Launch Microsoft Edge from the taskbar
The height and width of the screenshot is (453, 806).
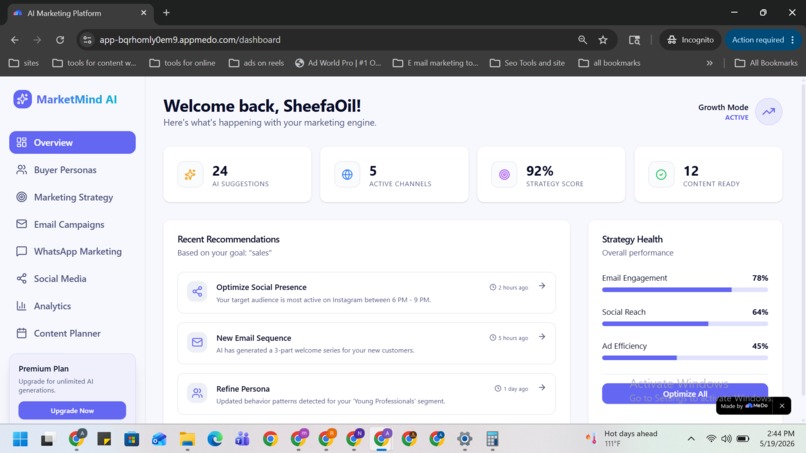[x=215, y=439]
